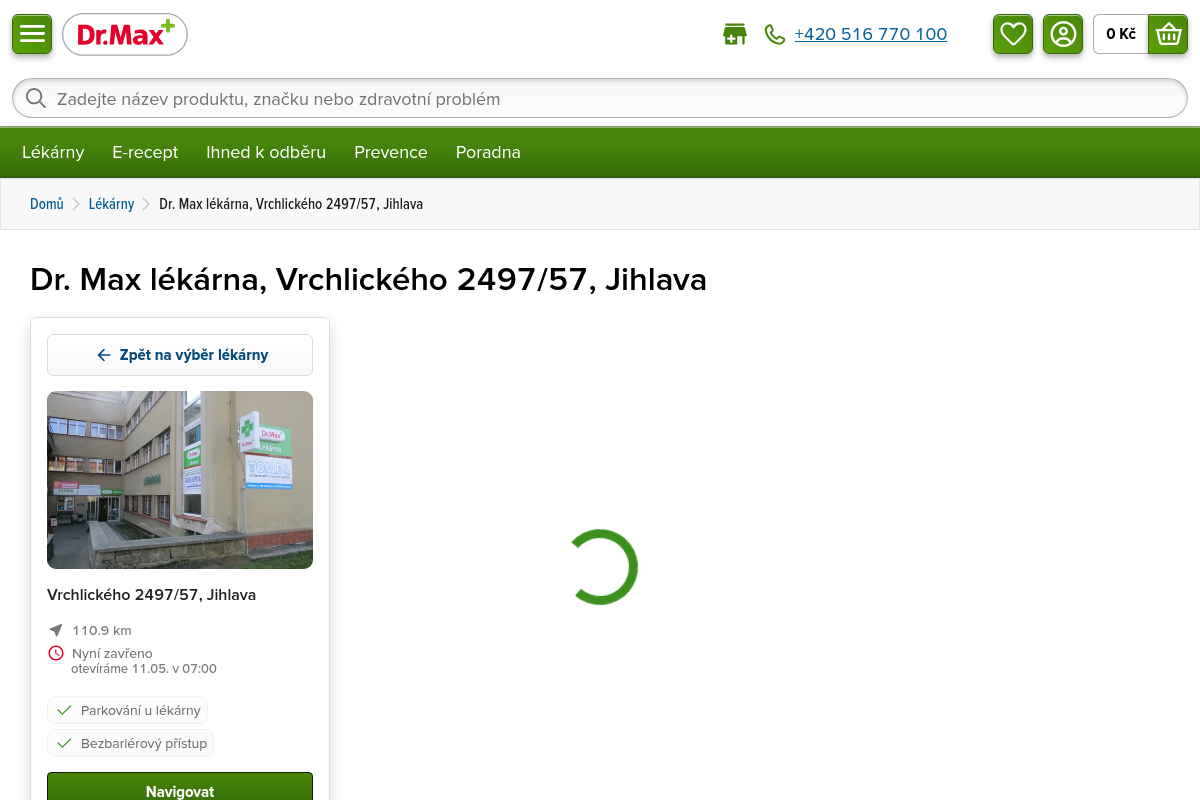Open the user account icon
Viewport: 1200px width, 800px height.
[1063, 34]
